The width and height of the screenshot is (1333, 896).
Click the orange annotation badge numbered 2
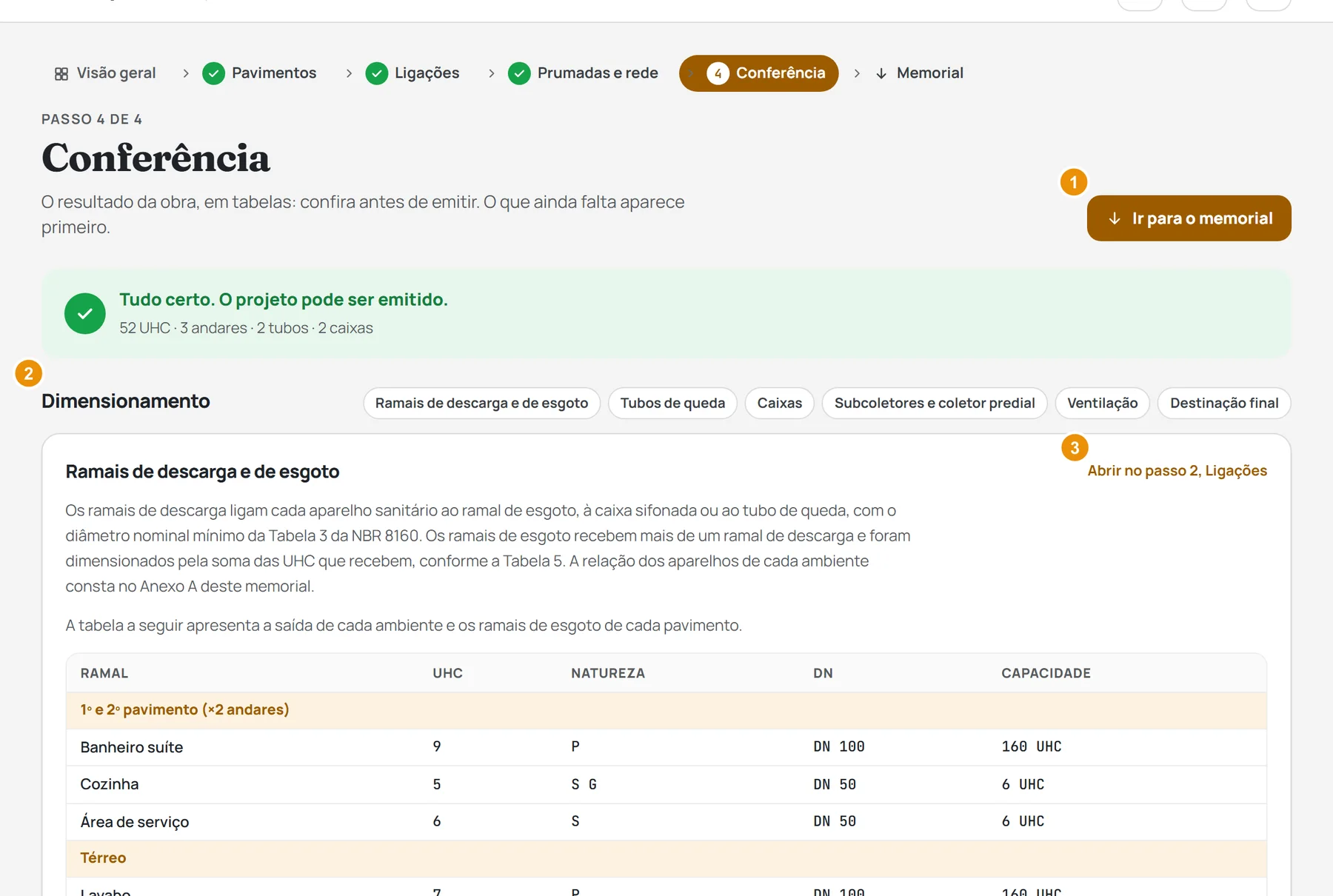coord(28,373)
